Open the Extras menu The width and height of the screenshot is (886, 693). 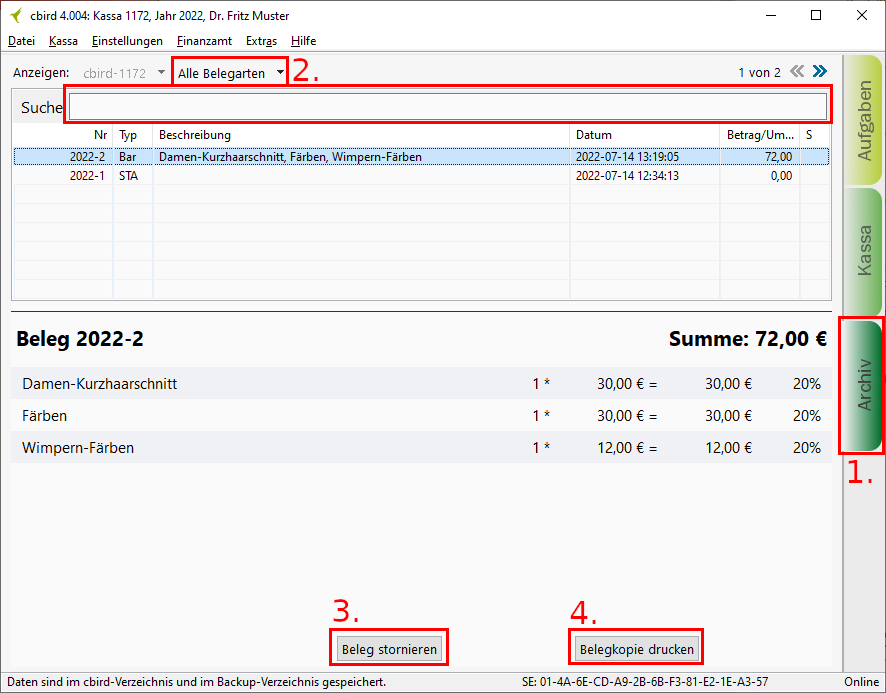pos(261,41)
